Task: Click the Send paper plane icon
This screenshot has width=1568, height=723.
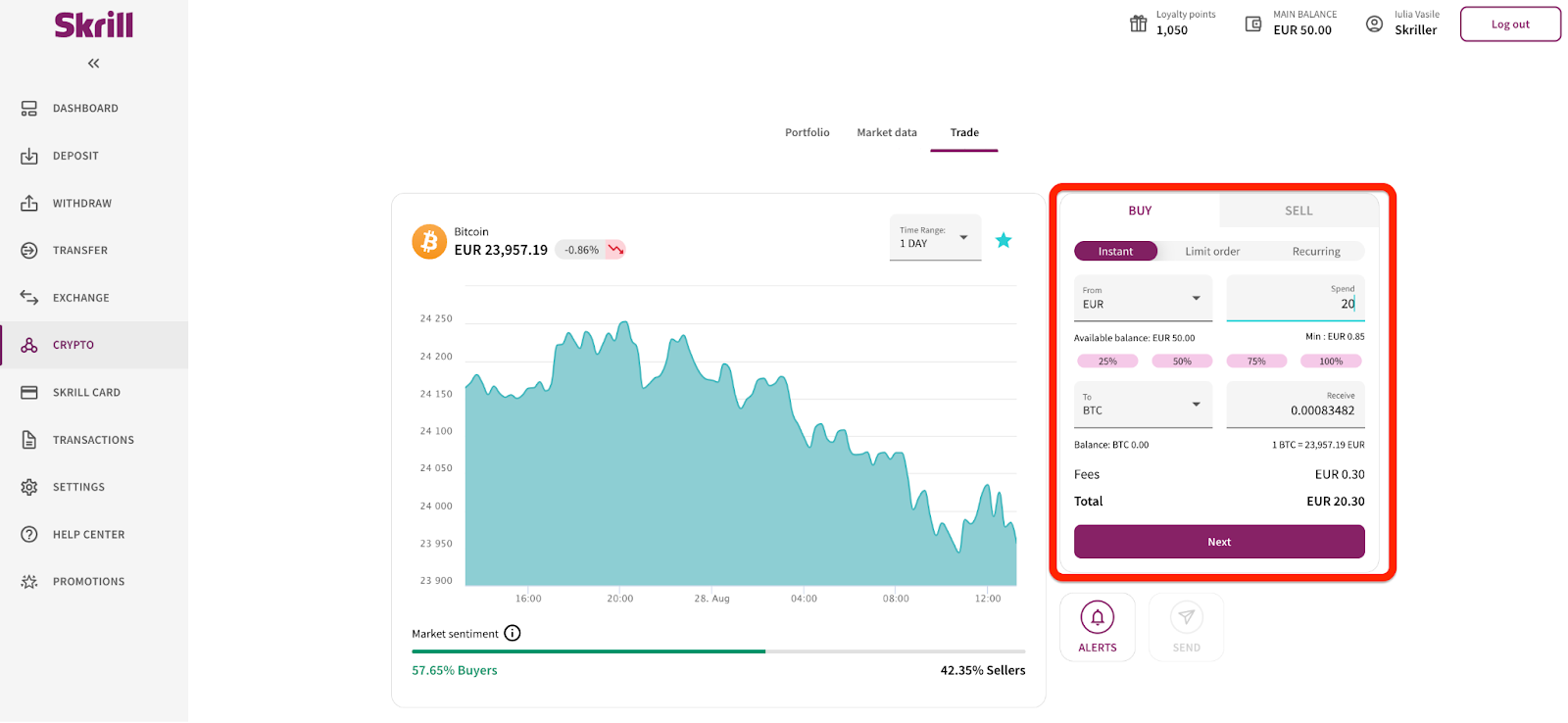Action: [1187, 617]
